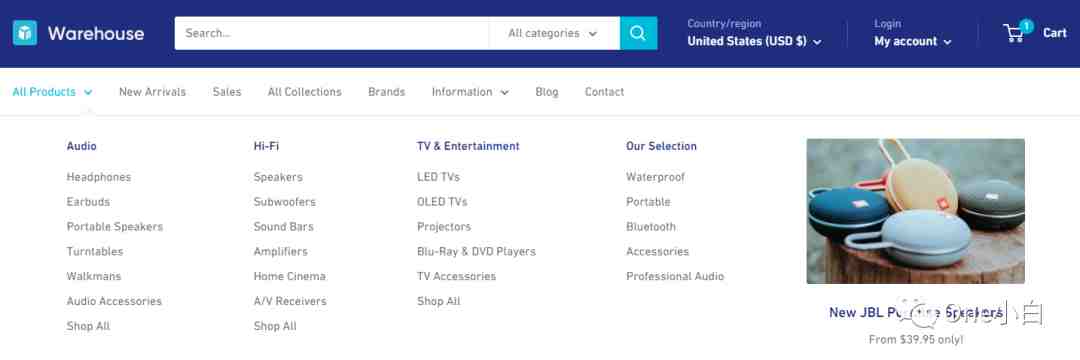This screenshot has width=1080, height=360.
Task: Open the Brands menu item
Action: pos(386,92)
